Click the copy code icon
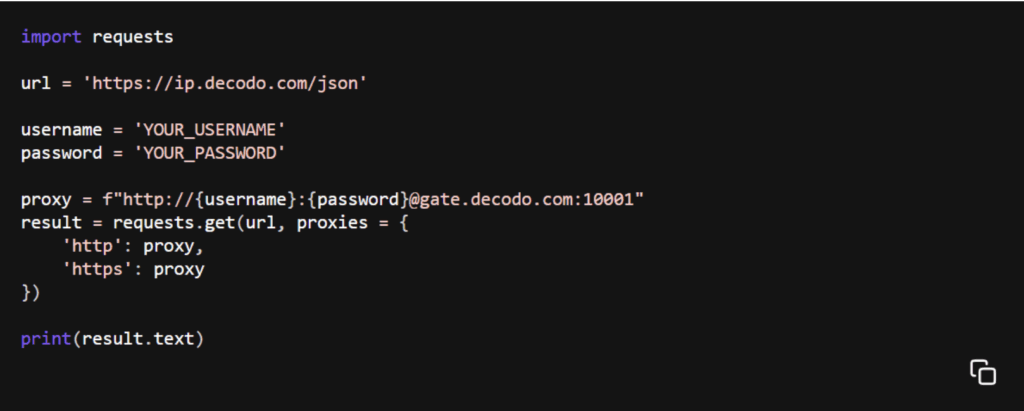Viewport: 1024px width, 411px height. [982, 371]
